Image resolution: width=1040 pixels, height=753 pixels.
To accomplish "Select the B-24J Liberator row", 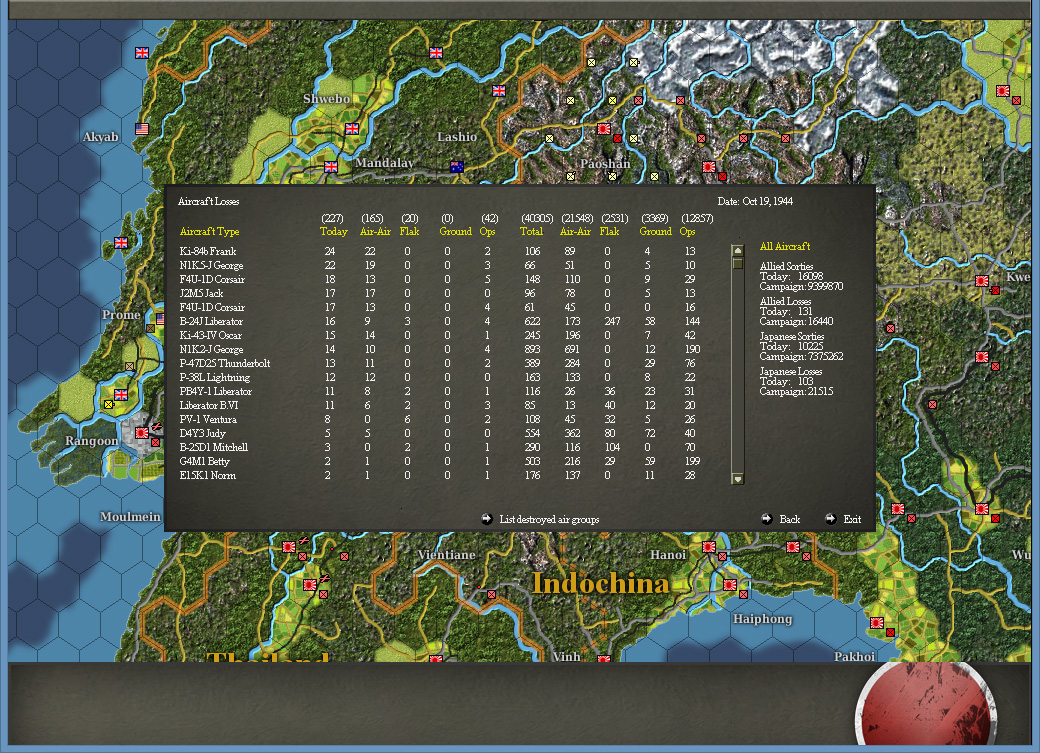I will coord(438,321).
